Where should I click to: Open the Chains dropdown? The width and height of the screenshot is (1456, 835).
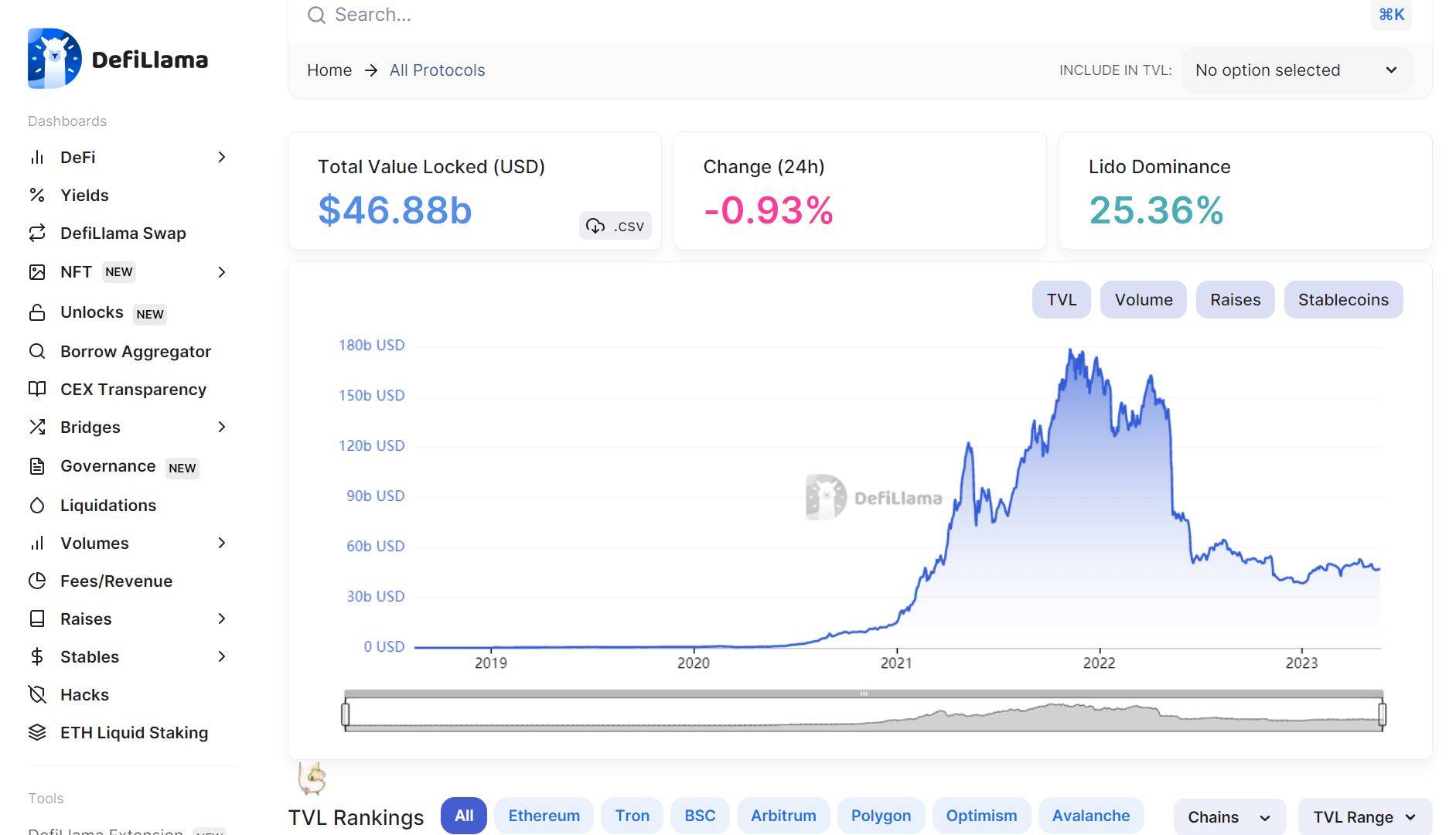(1229, 817)
